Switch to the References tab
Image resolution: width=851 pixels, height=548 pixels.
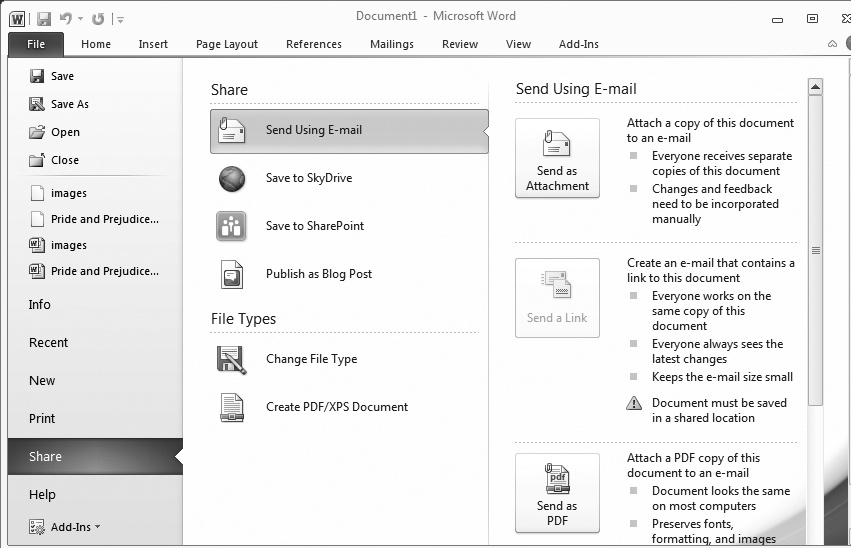click(x=314, y=44)
